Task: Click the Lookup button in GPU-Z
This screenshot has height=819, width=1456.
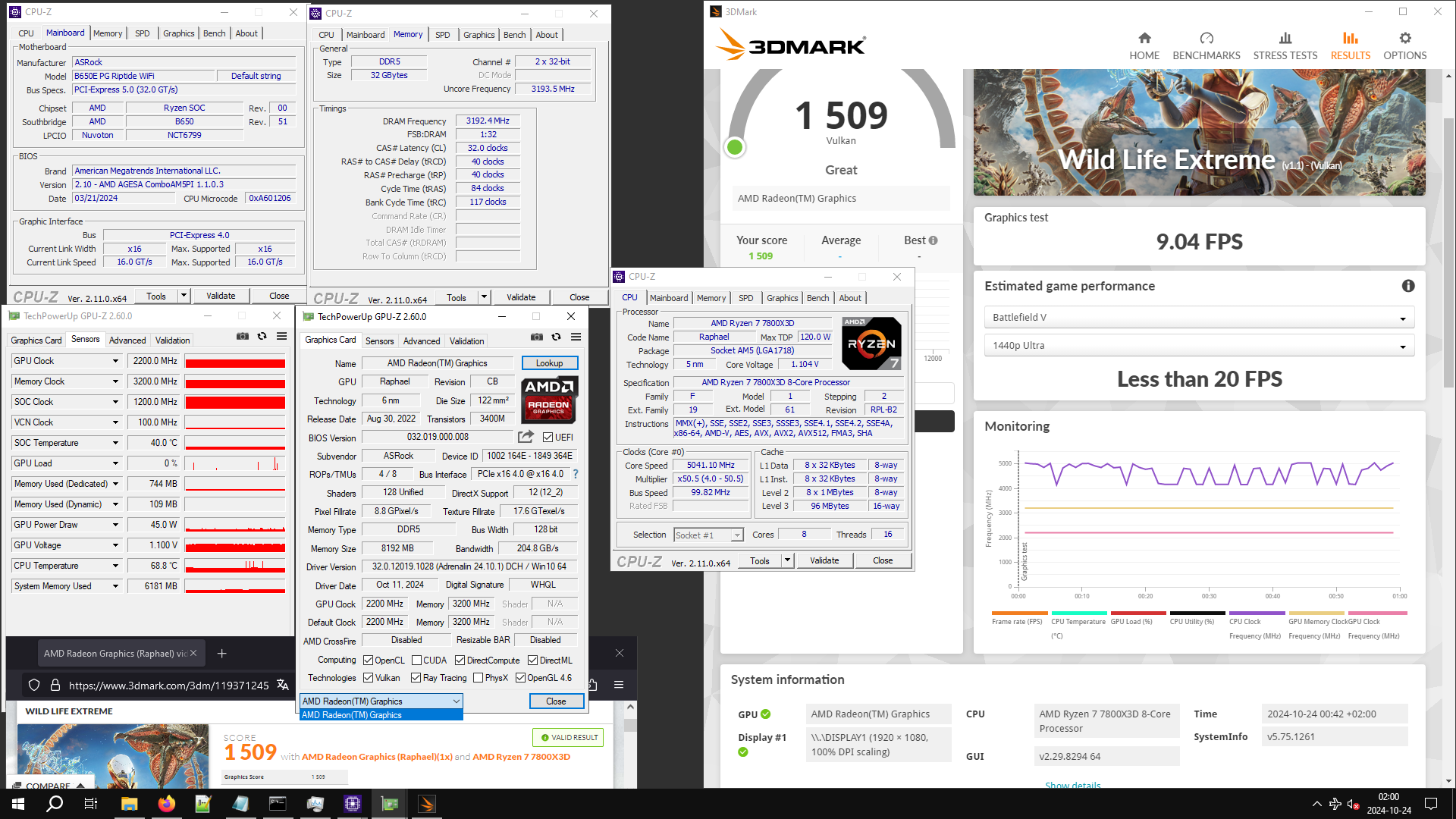Action: pyautogui.click(x=550, y=363)
